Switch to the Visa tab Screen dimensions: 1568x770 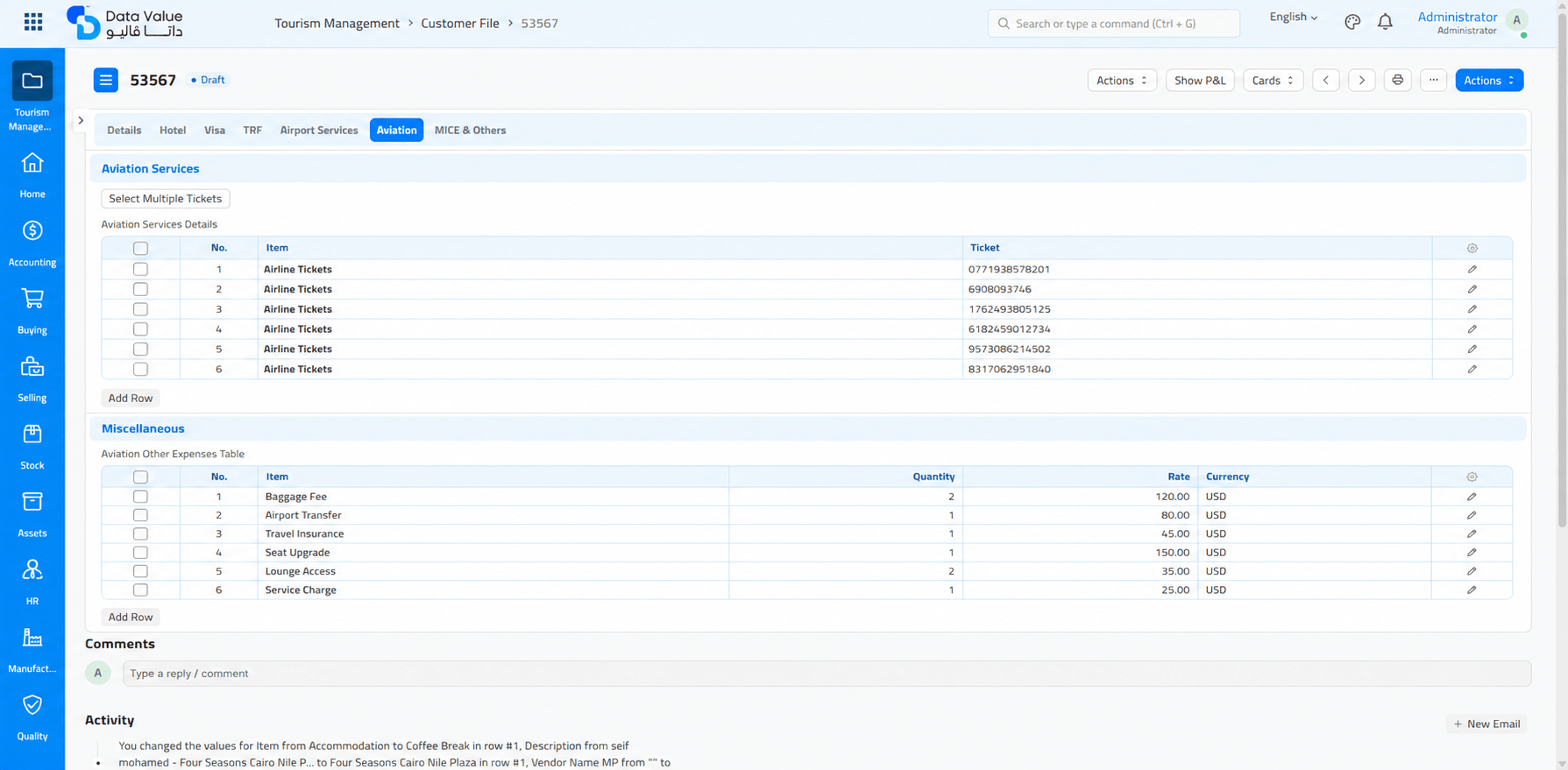point(215,130)
